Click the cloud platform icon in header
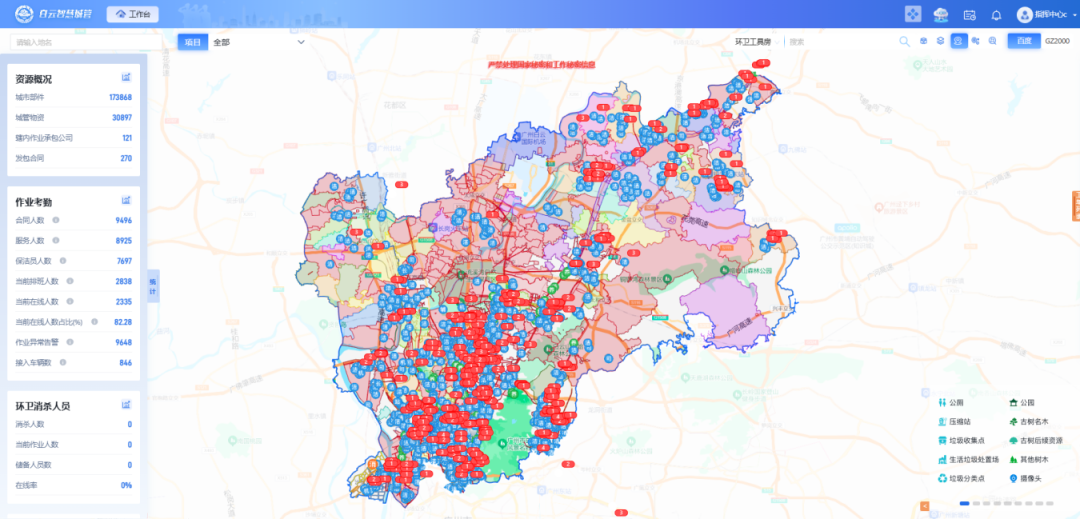The height and width of the screenshot is (519, 1080). (940, 14)
